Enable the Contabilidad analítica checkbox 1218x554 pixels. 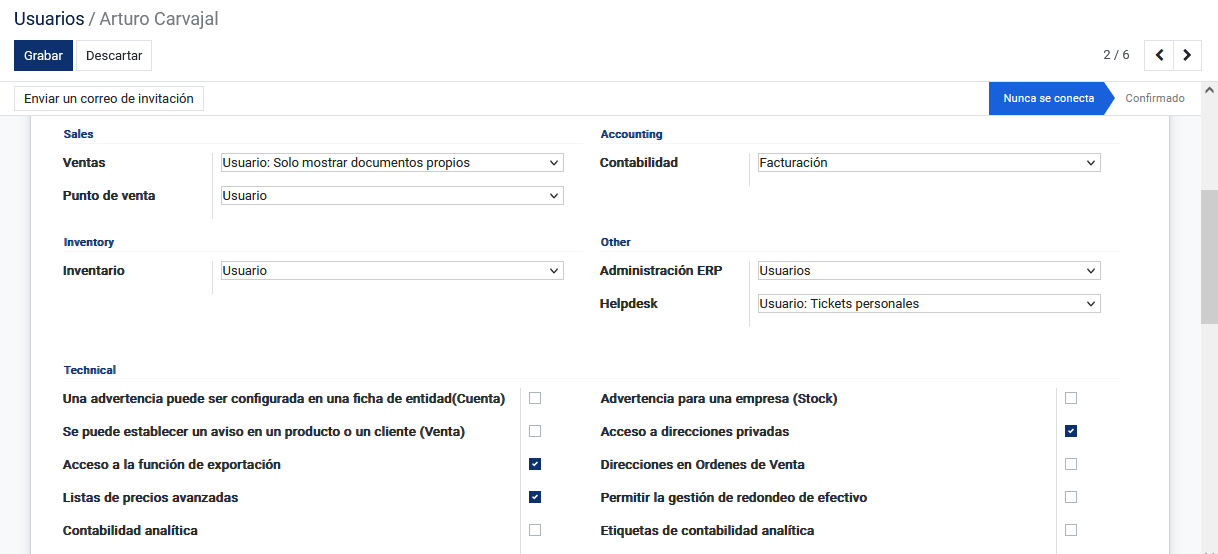point(535,530)
